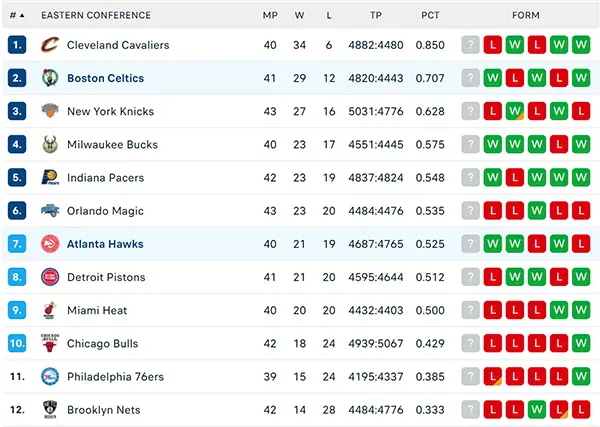Click the Atlanta Hawks red logo
The width and height of the screenshot is (600, 427).
pos(50,244)
